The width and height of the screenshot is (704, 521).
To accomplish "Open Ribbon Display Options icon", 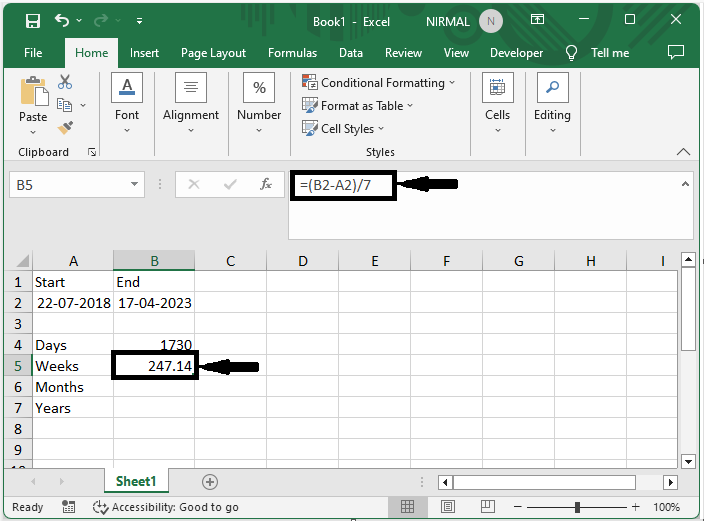I will (537, 19).
